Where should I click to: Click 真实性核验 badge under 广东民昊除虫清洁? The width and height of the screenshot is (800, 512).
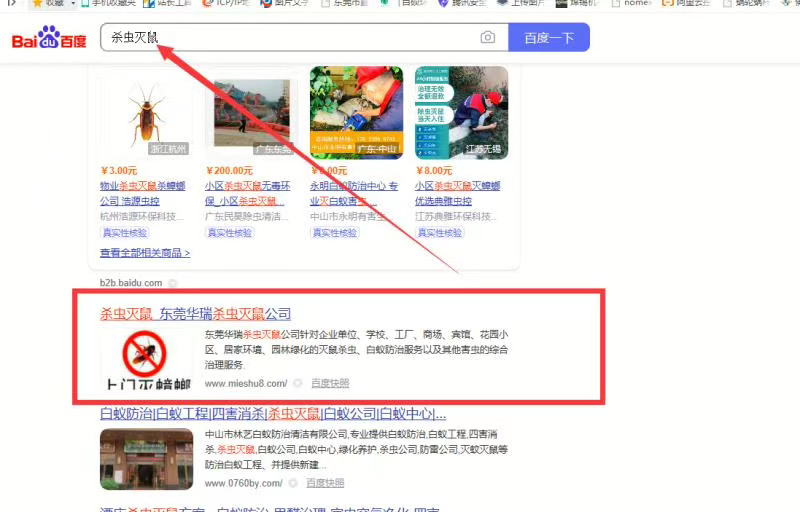(230, 233)
